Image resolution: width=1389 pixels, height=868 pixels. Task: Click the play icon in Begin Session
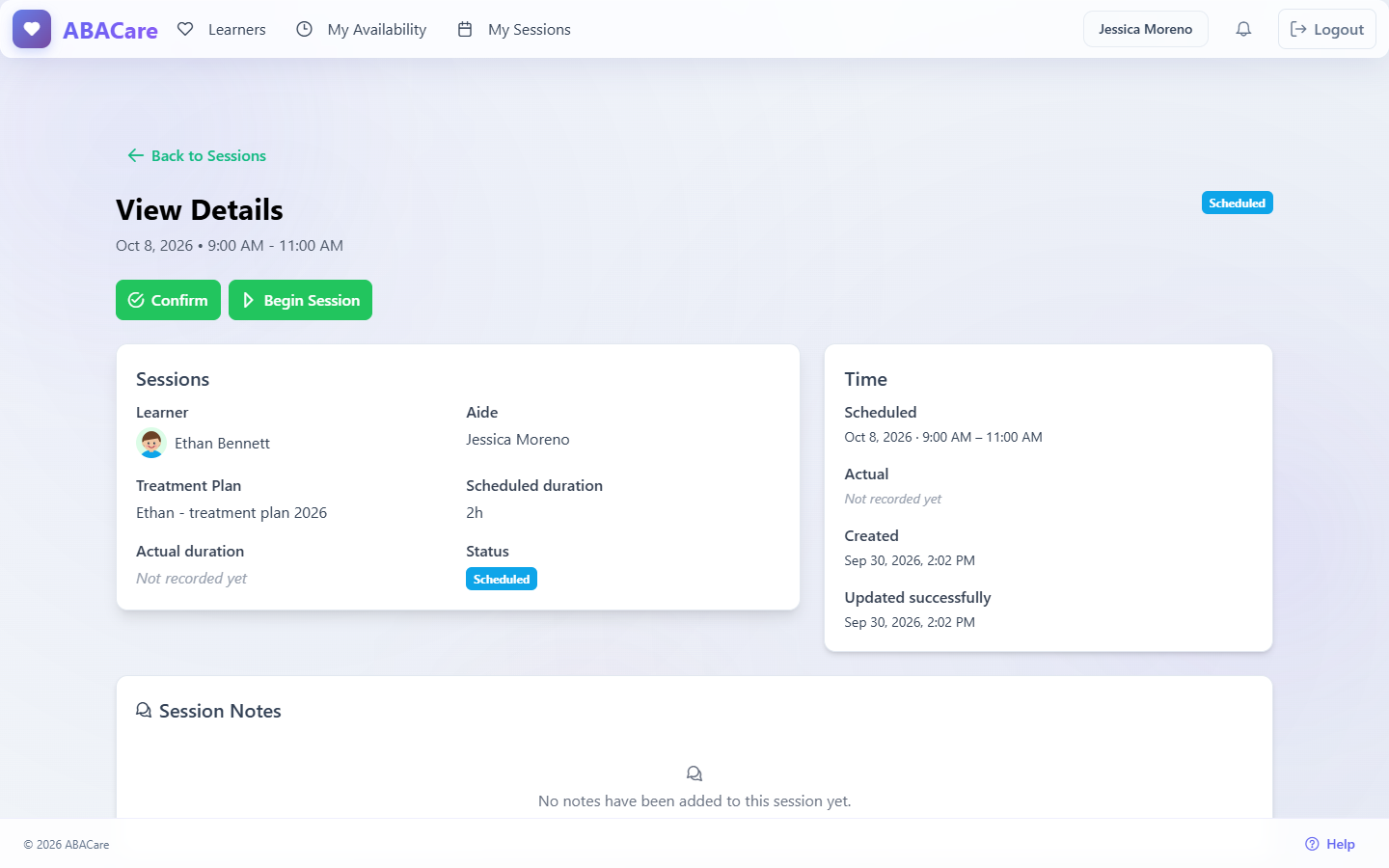pos(248,300)
